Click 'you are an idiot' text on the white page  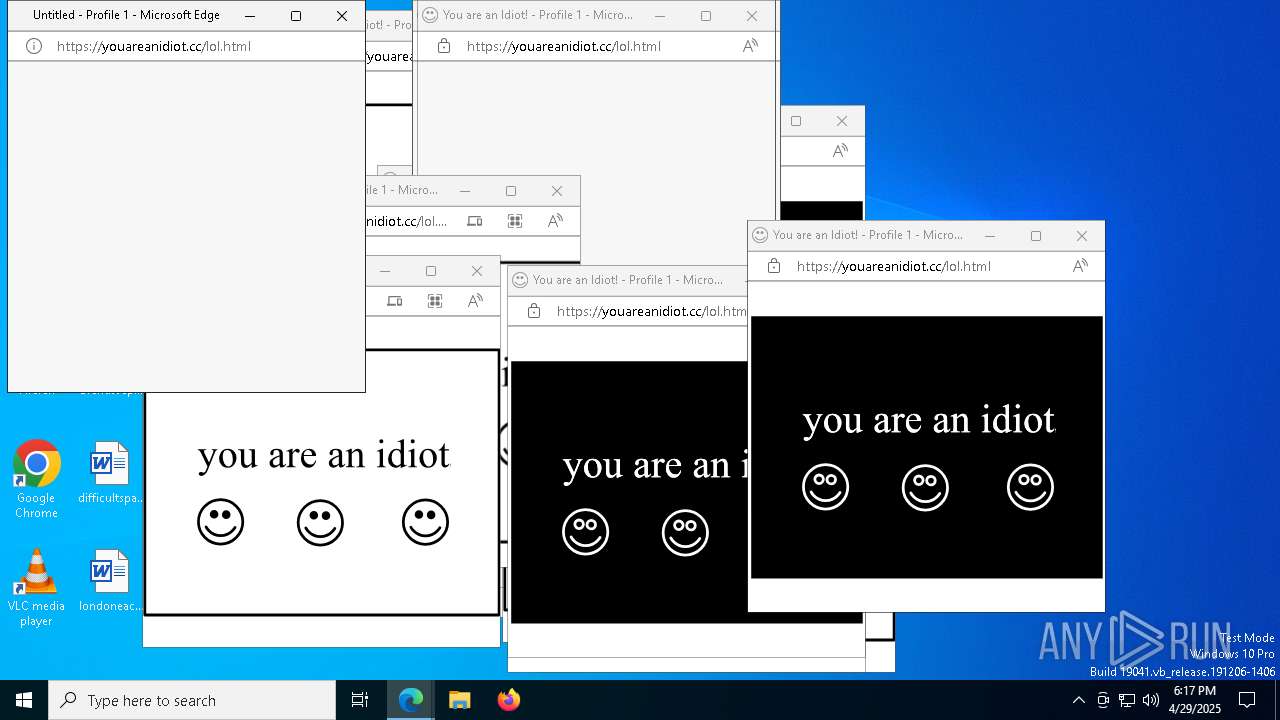coord(324,455)
